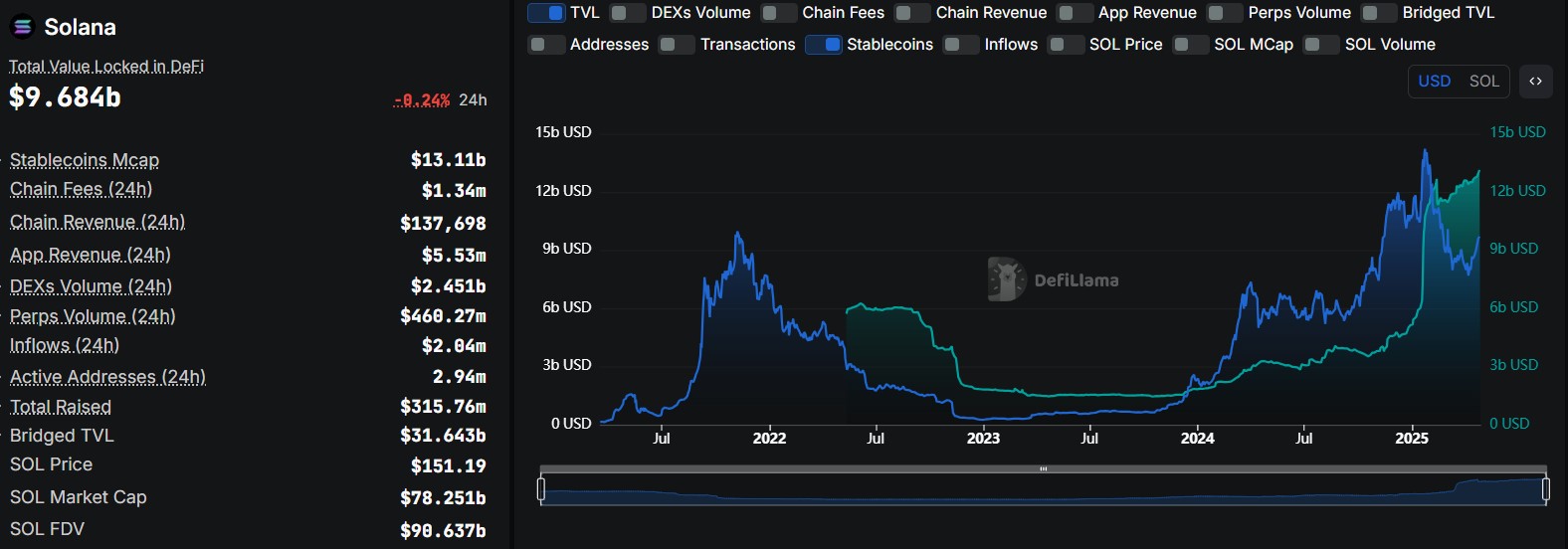The height and width of the screenshot is (549, 1568).
Task: Expand the Chain Fees (24h) row
Action: [x=81, y=189]
